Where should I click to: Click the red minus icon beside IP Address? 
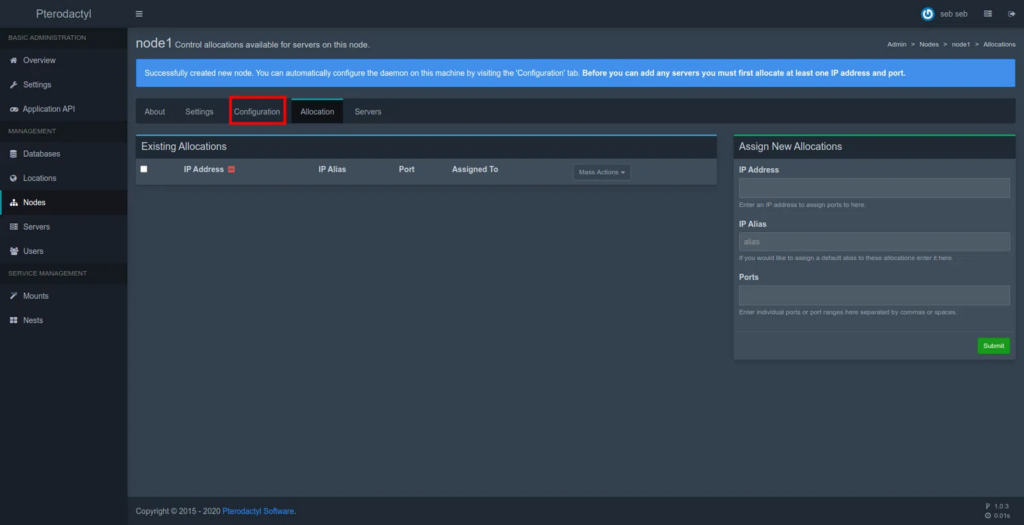(231, 170)
